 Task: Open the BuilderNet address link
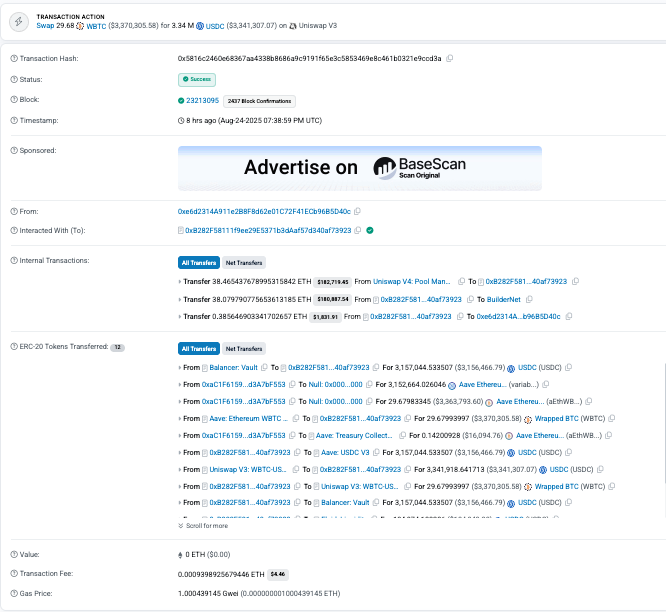tap(504, 299)
